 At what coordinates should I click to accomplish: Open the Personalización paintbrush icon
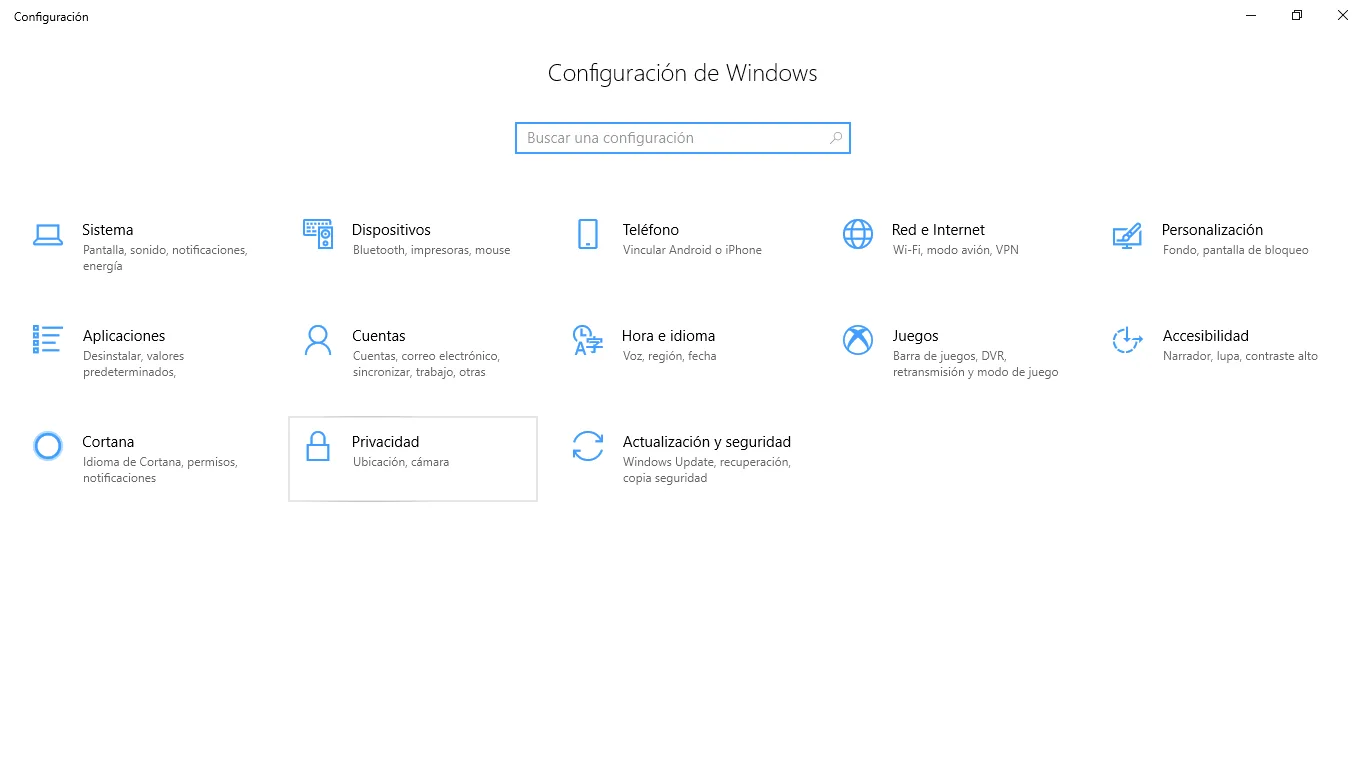coord(1127,235)
